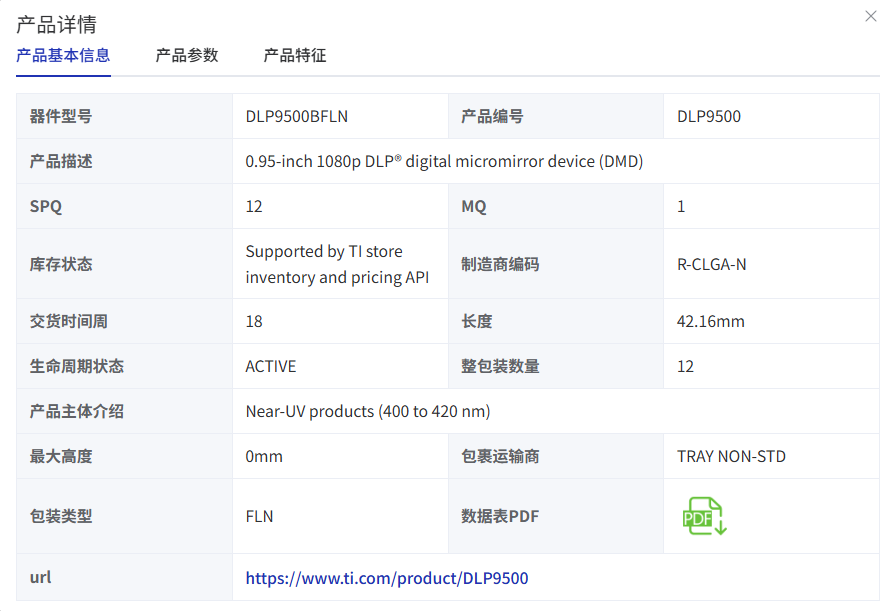Close the product details dialog
The image size is (892, 611).
(x=870, y=16)
